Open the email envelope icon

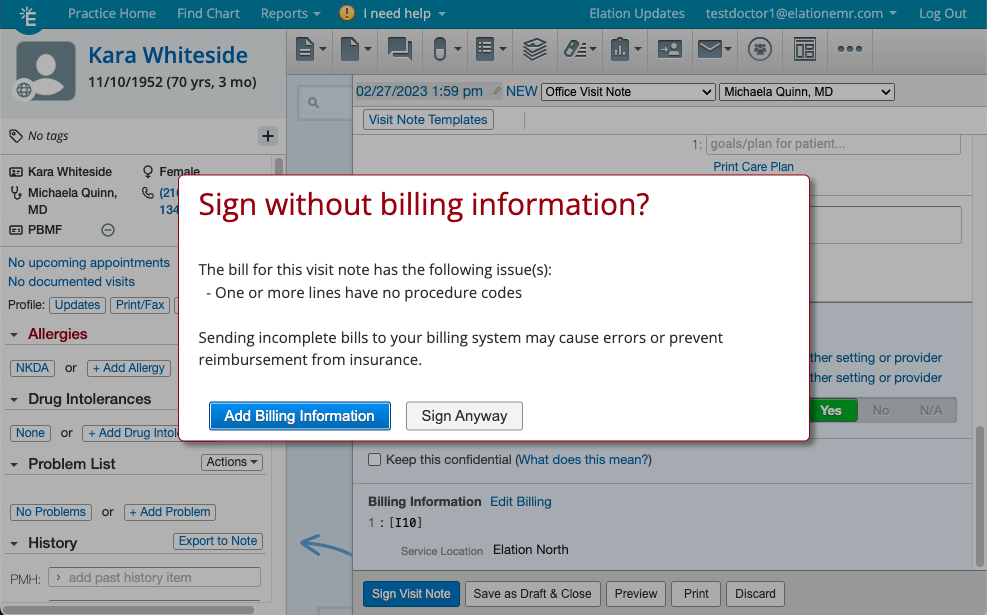pyautogui.click(x=709, y=50)
